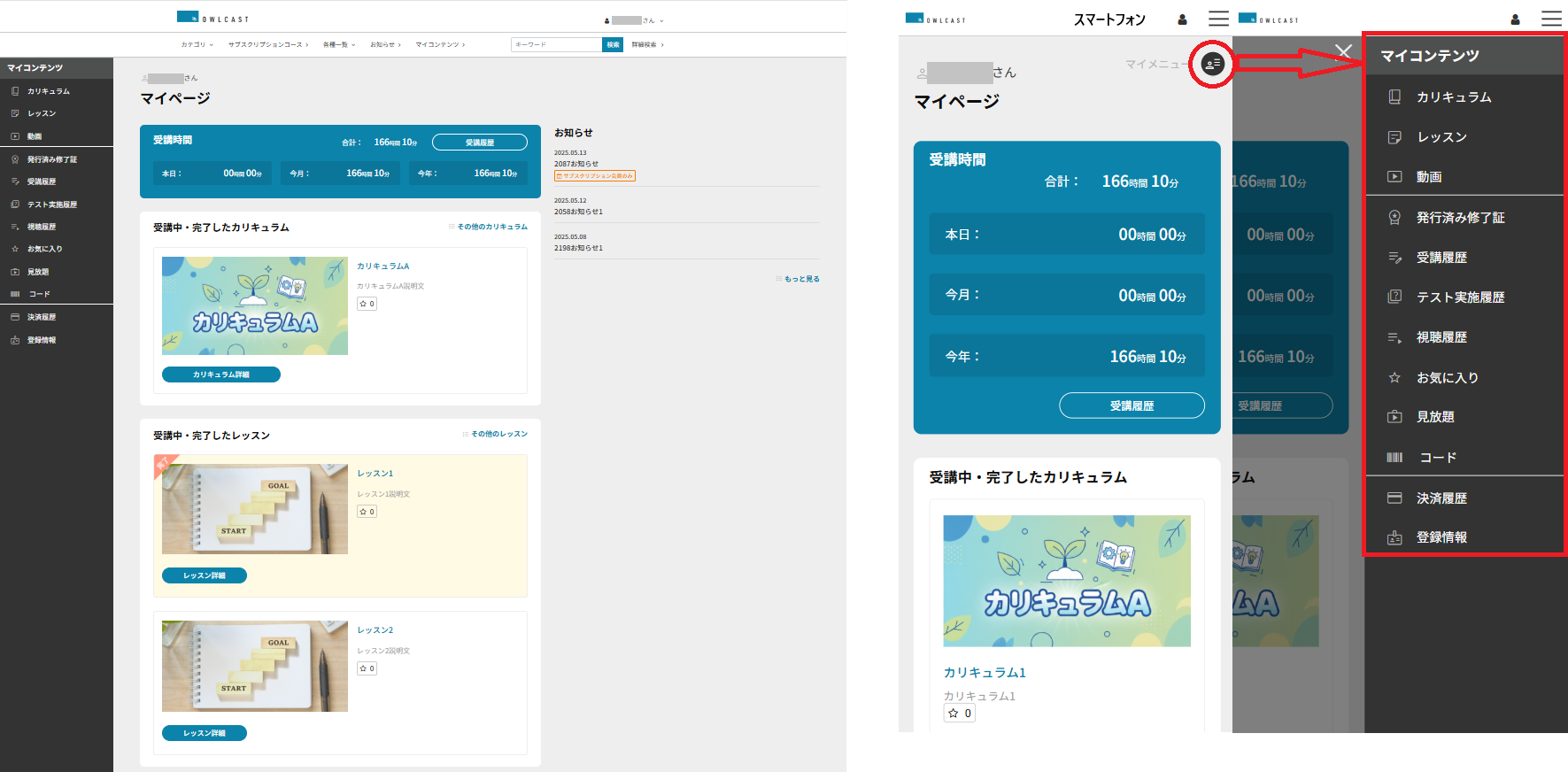The image size is (1568, 772).
Task: Expand the カテゴリ dropdown in top navigation
Action: click(x=197, y=44)
